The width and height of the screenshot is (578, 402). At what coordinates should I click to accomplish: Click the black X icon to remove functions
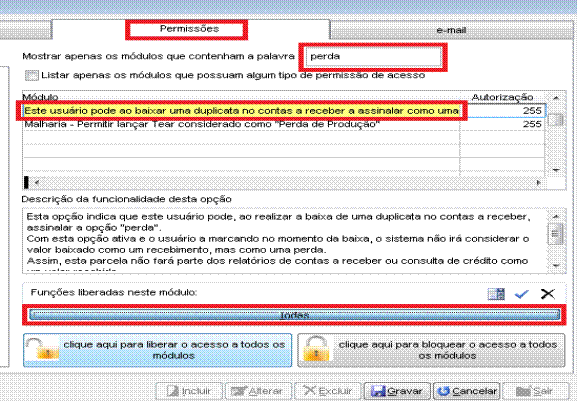pyautogui.click(x=548, y=294)
